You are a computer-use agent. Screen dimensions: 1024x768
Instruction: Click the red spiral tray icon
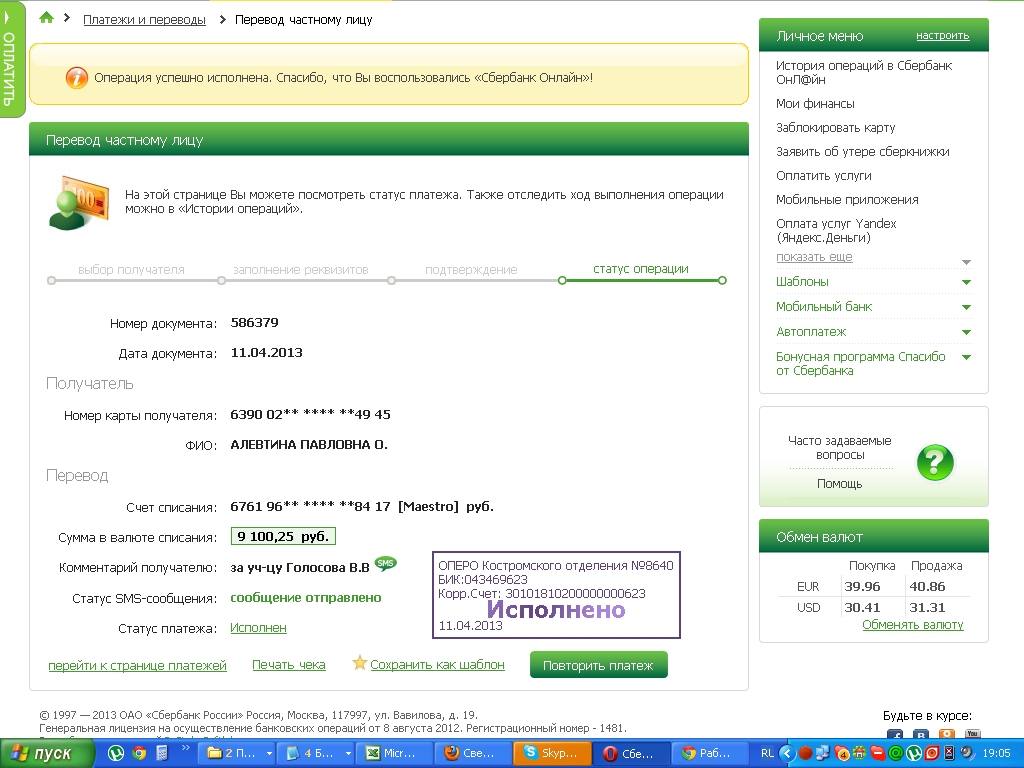(x=932, y=753)
